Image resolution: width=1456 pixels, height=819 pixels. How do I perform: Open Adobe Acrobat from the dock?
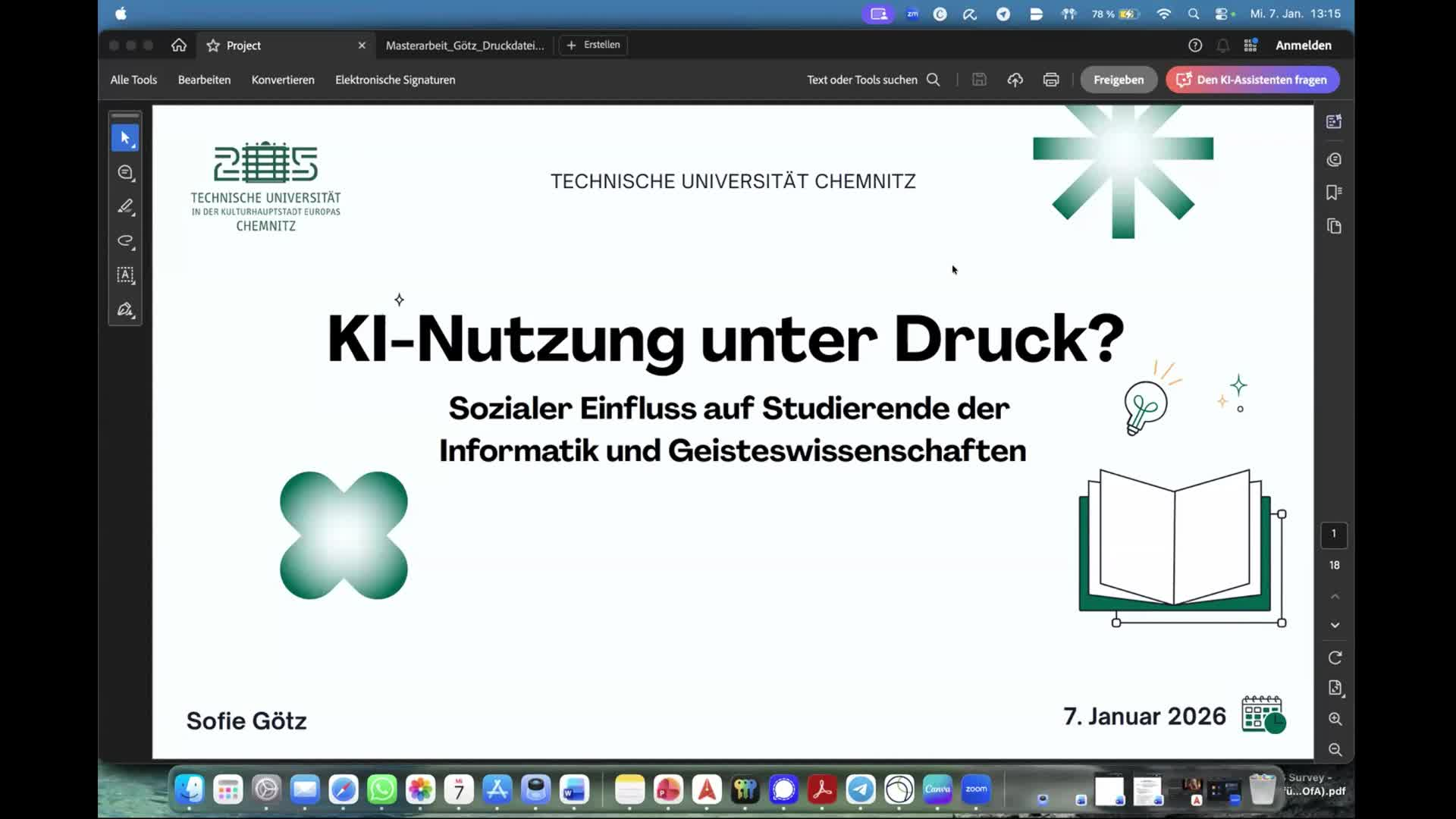[x=822, y=790]
